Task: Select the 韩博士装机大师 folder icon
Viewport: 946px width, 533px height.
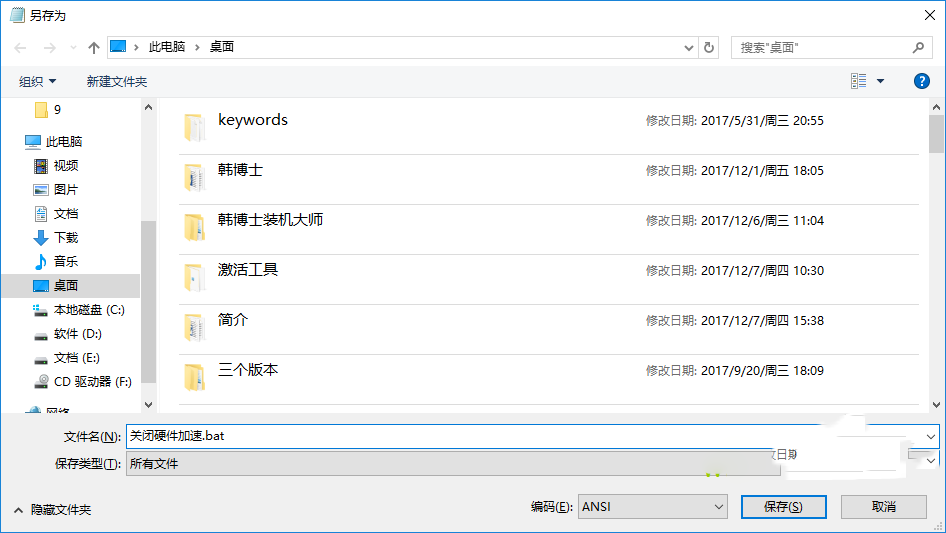Action: (194, 227)
